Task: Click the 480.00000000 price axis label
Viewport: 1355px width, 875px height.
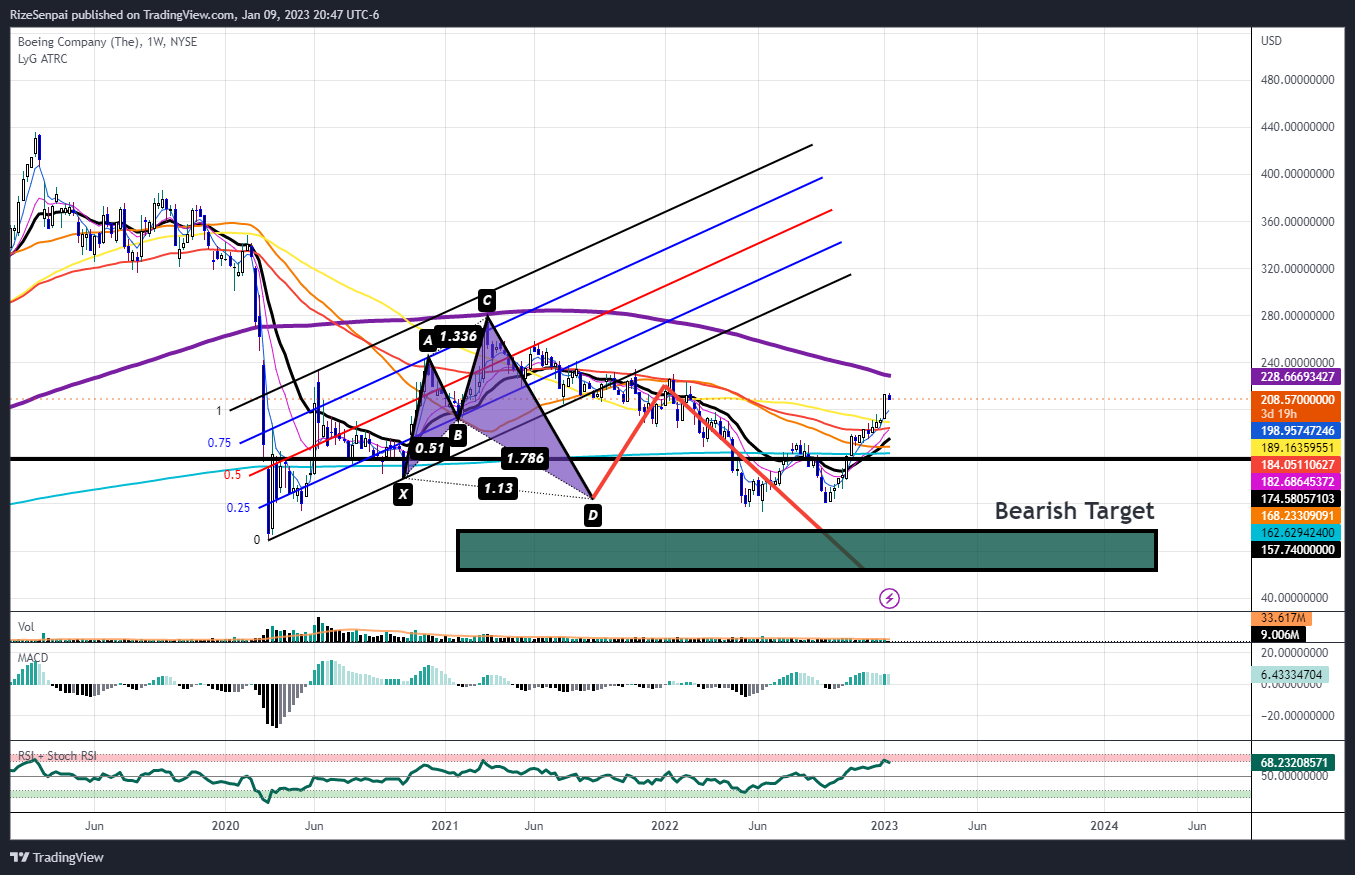Action: pos(1299,80)
